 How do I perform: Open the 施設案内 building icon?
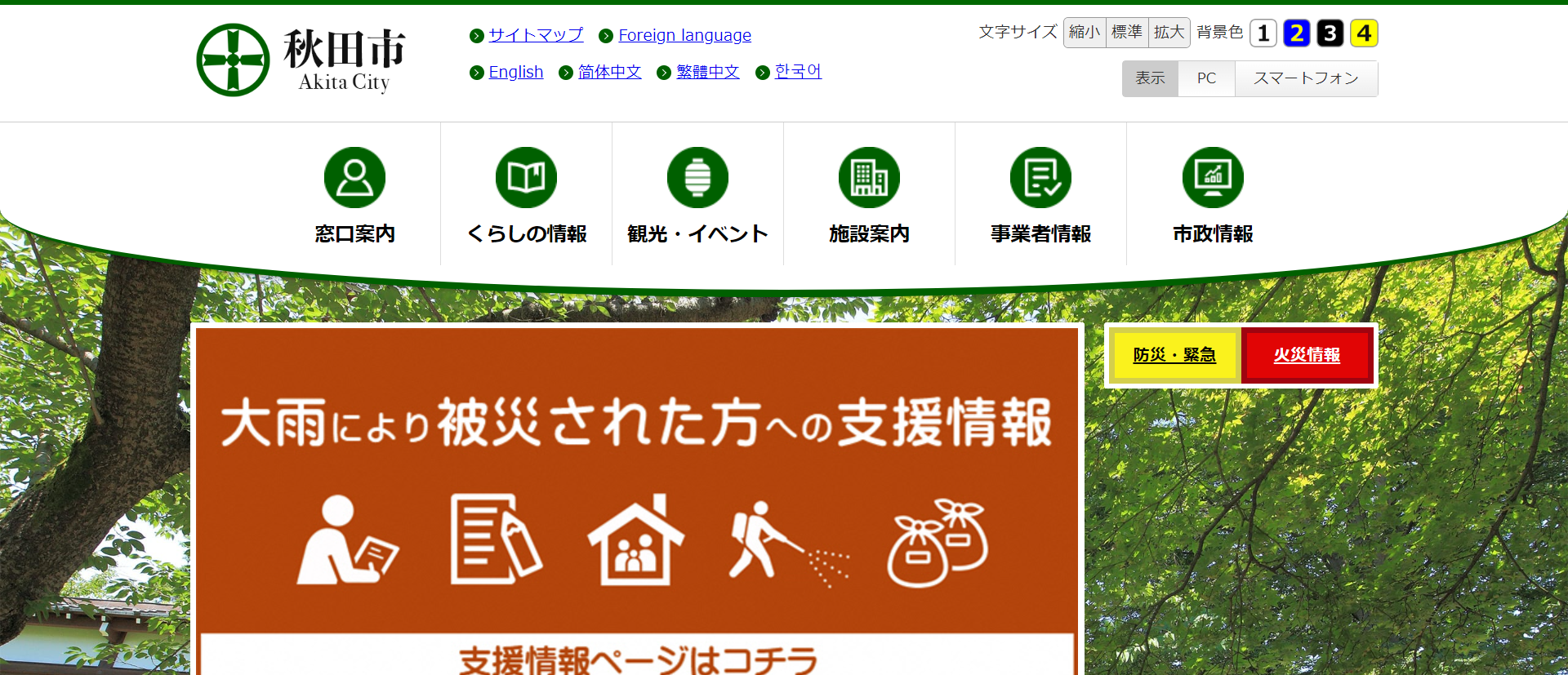[869, 177]
